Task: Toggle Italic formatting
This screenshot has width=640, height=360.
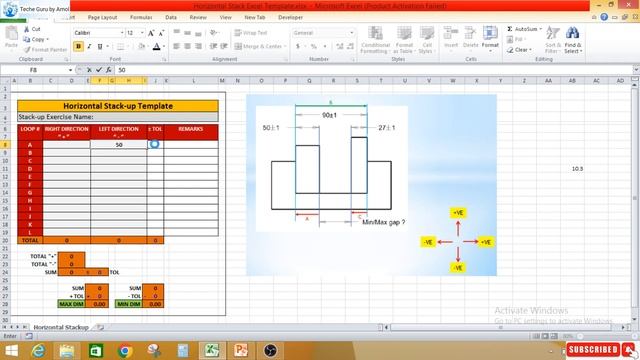Action: 89,47
